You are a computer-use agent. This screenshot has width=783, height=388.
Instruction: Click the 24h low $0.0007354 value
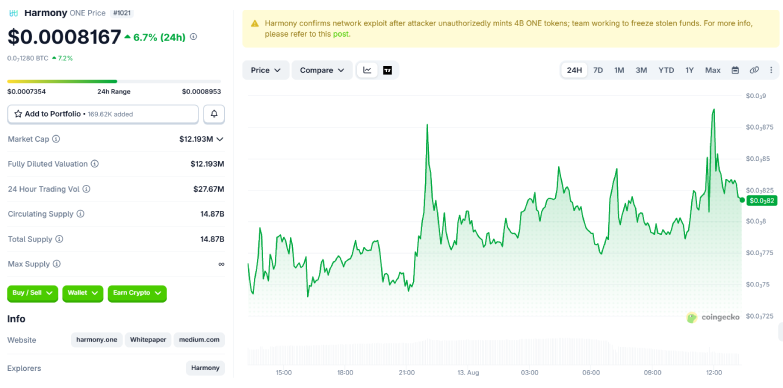pyautogui.click(x=26, y=91)
